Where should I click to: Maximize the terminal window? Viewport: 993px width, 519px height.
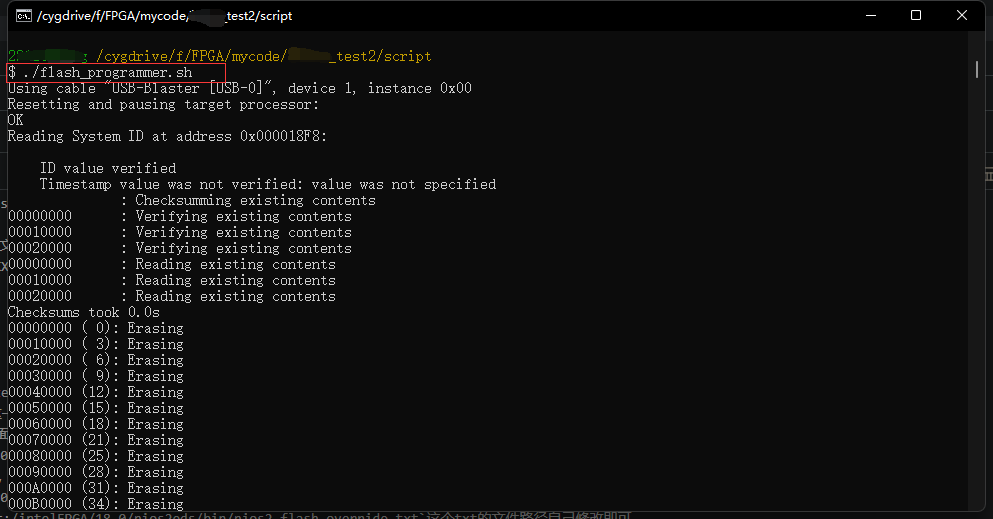(916, 16)
